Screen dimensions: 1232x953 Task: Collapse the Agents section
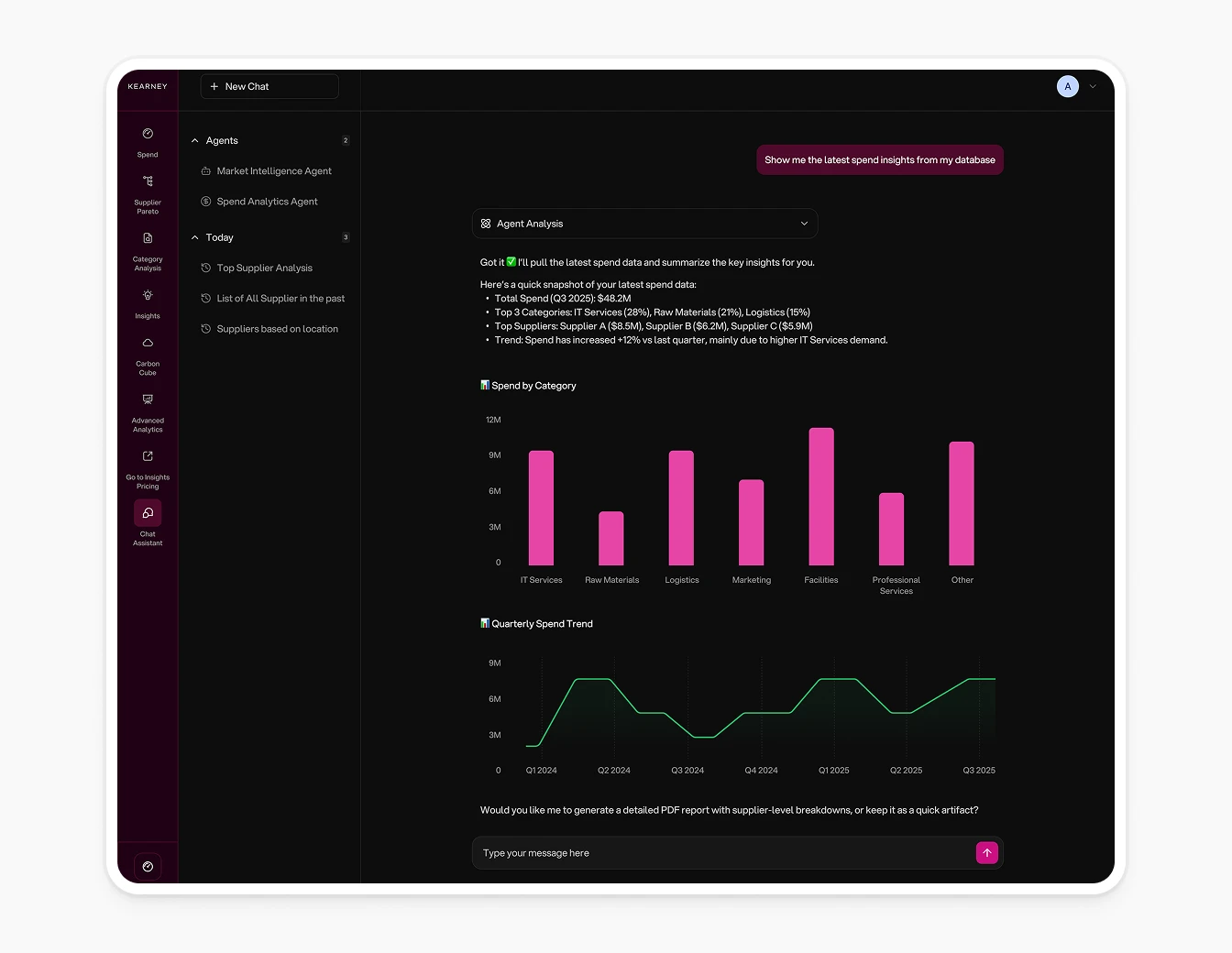(195, 141)
